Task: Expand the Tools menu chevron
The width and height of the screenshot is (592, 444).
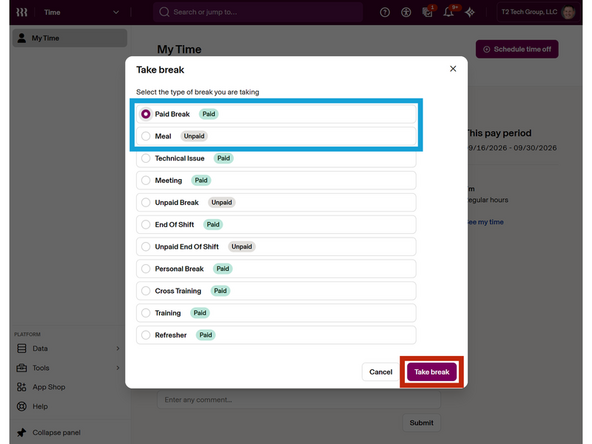Action: point(118,368)
